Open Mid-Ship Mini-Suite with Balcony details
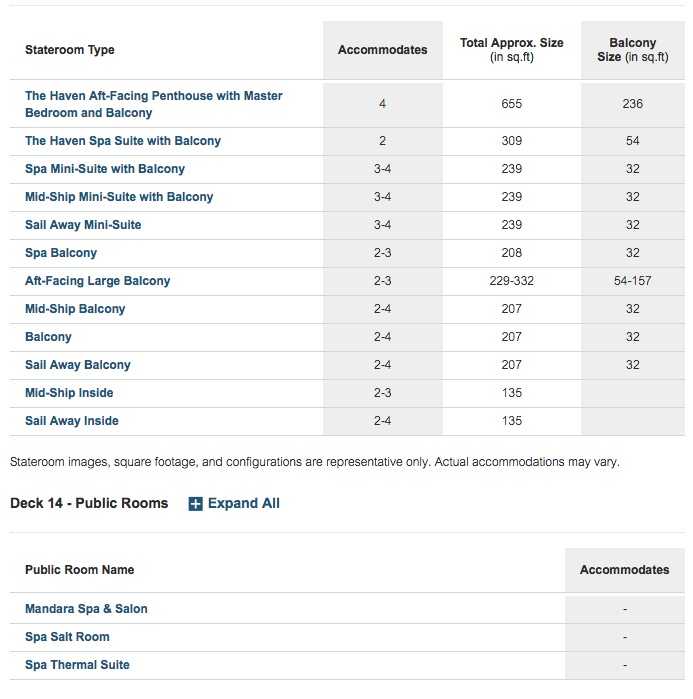693x699 pixels. (119, 197)
